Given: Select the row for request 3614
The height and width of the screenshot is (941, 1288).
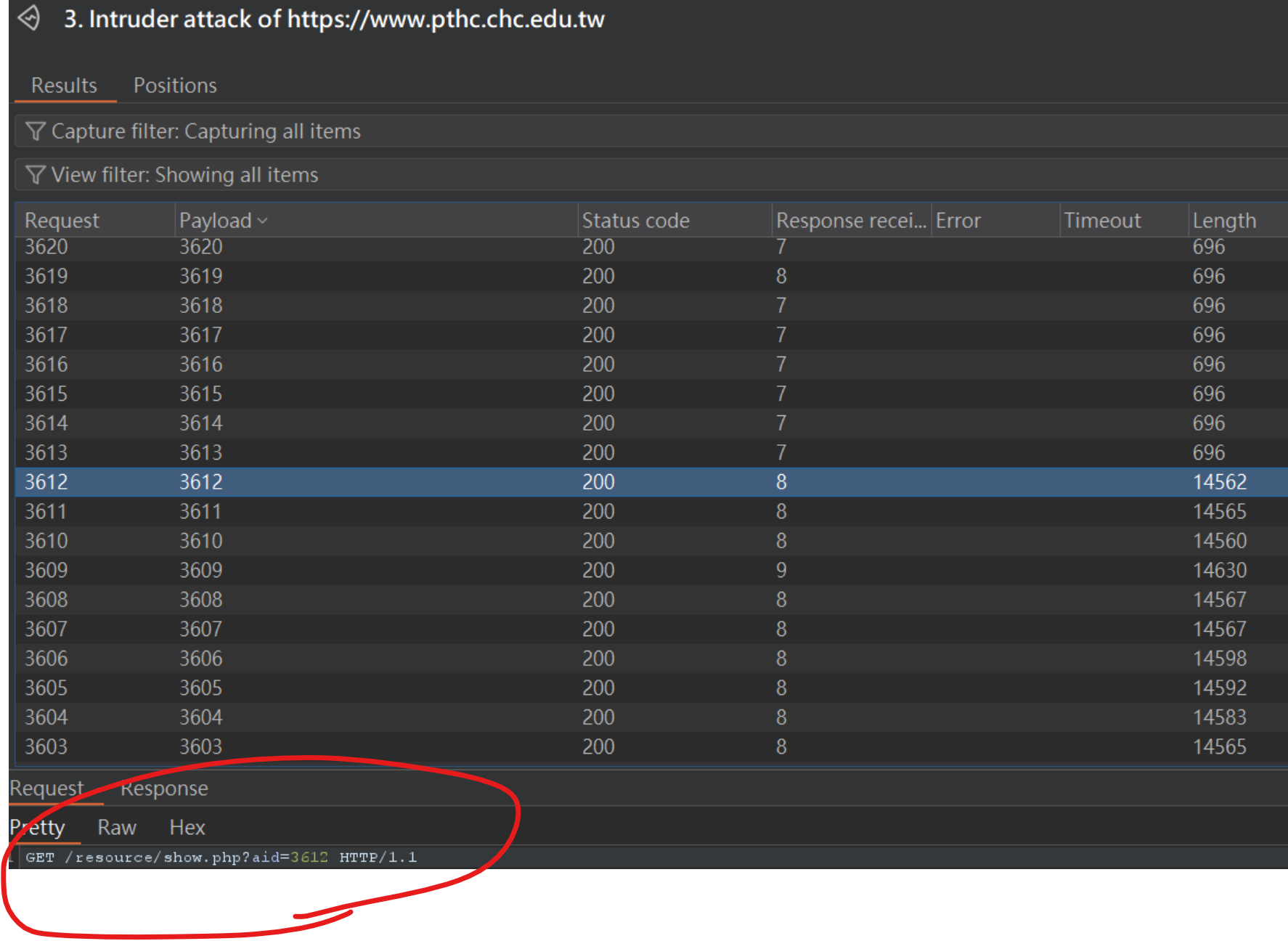Looking at the screenshot, I should click(x=651, y=423).
